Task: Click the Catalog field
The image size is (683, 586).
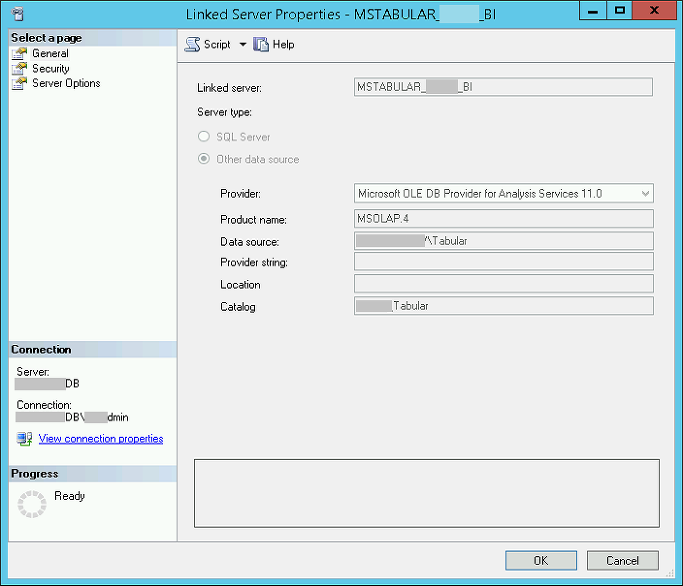Action: tap(504, 306)
